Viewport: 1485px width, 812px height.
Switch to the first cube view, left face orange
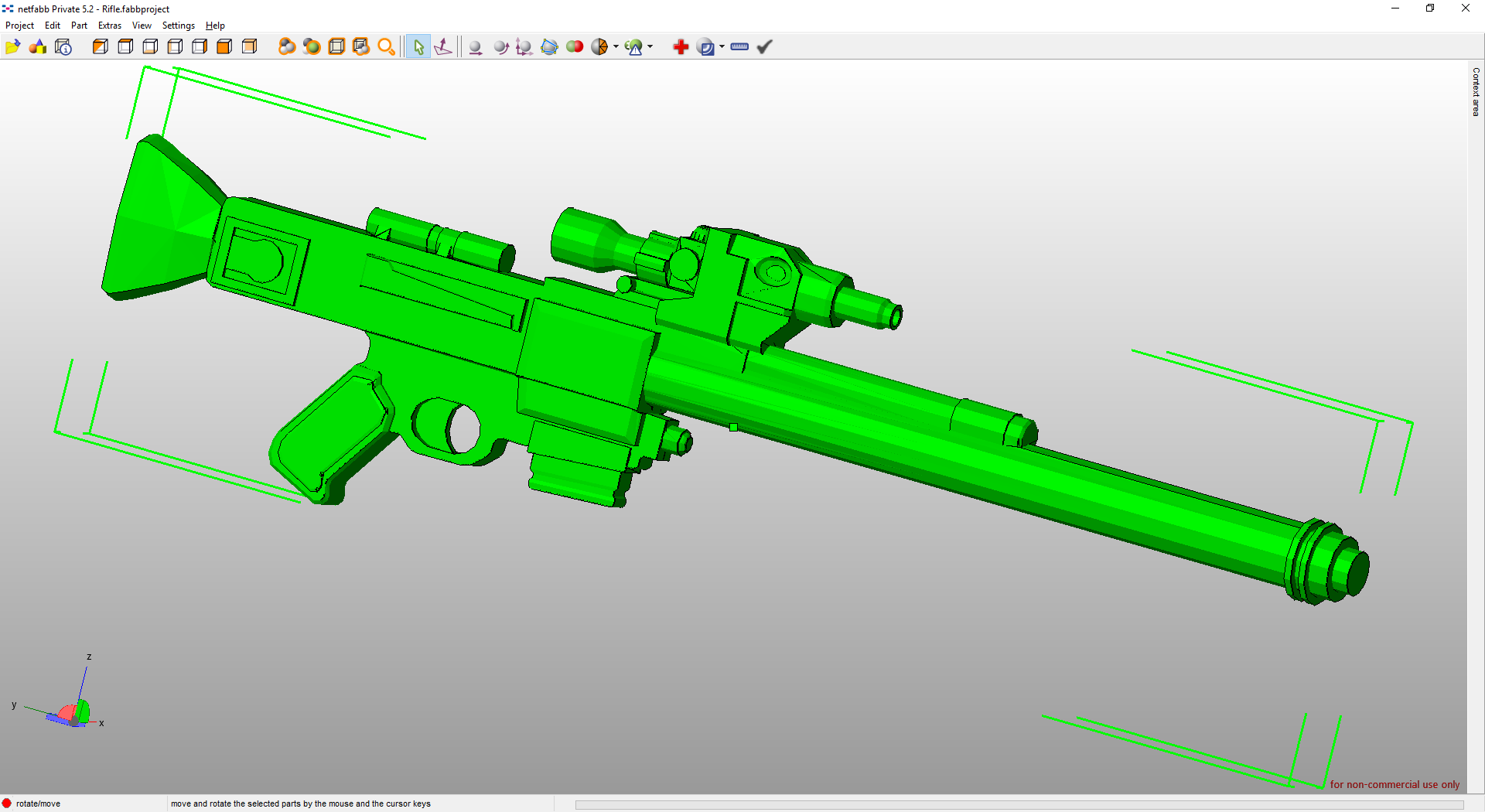101,47
